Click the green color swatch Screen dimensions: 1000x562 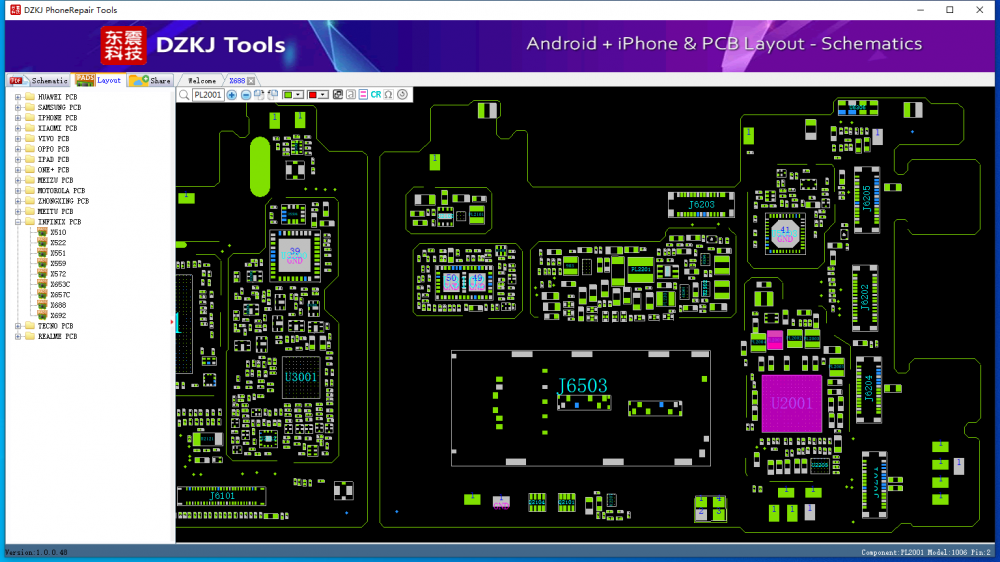point(288,95)
